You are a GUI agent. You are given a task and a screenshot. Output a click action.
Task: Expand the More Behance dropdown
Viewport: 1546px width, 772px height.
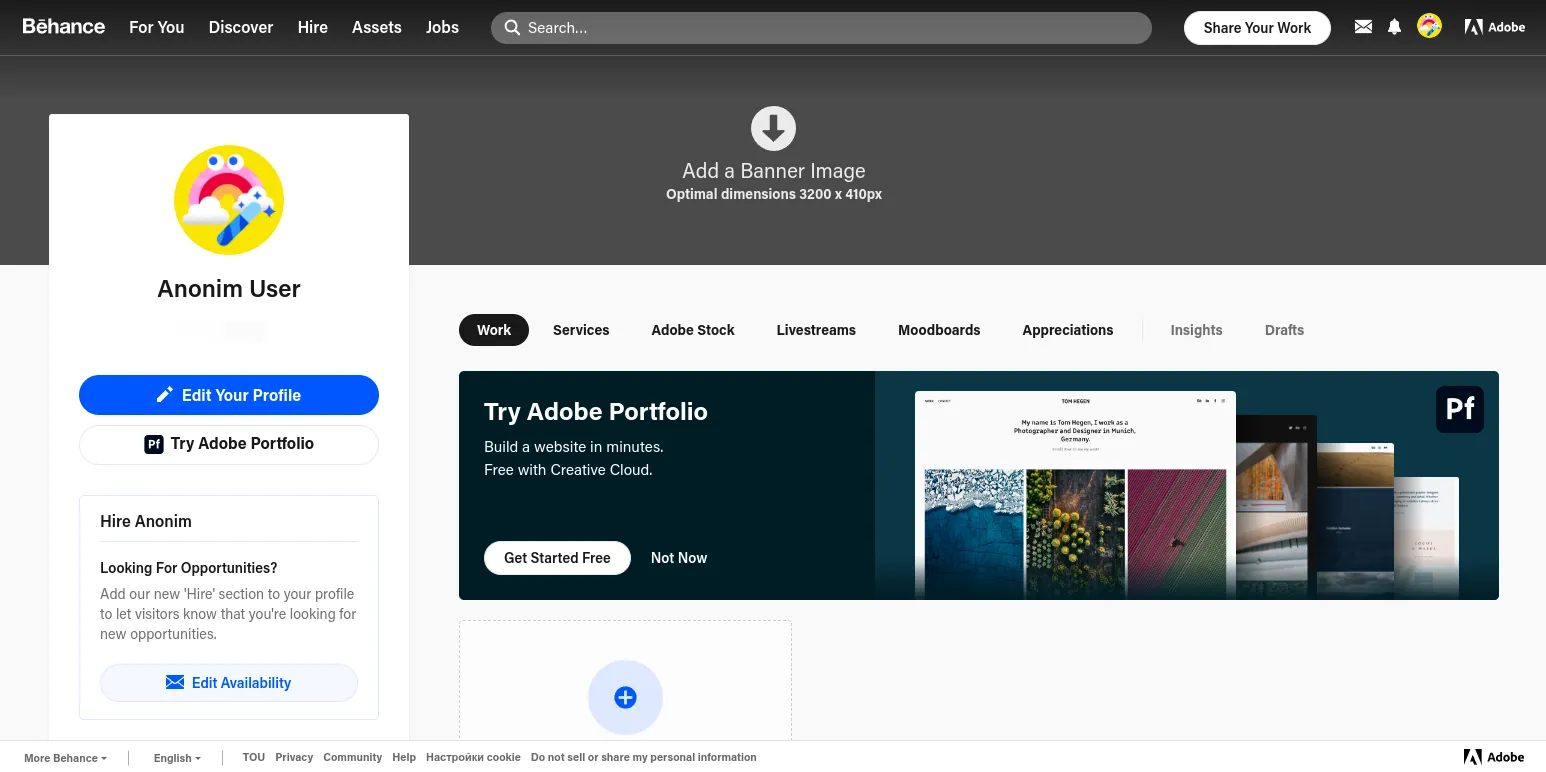click(x=66, y=758)
